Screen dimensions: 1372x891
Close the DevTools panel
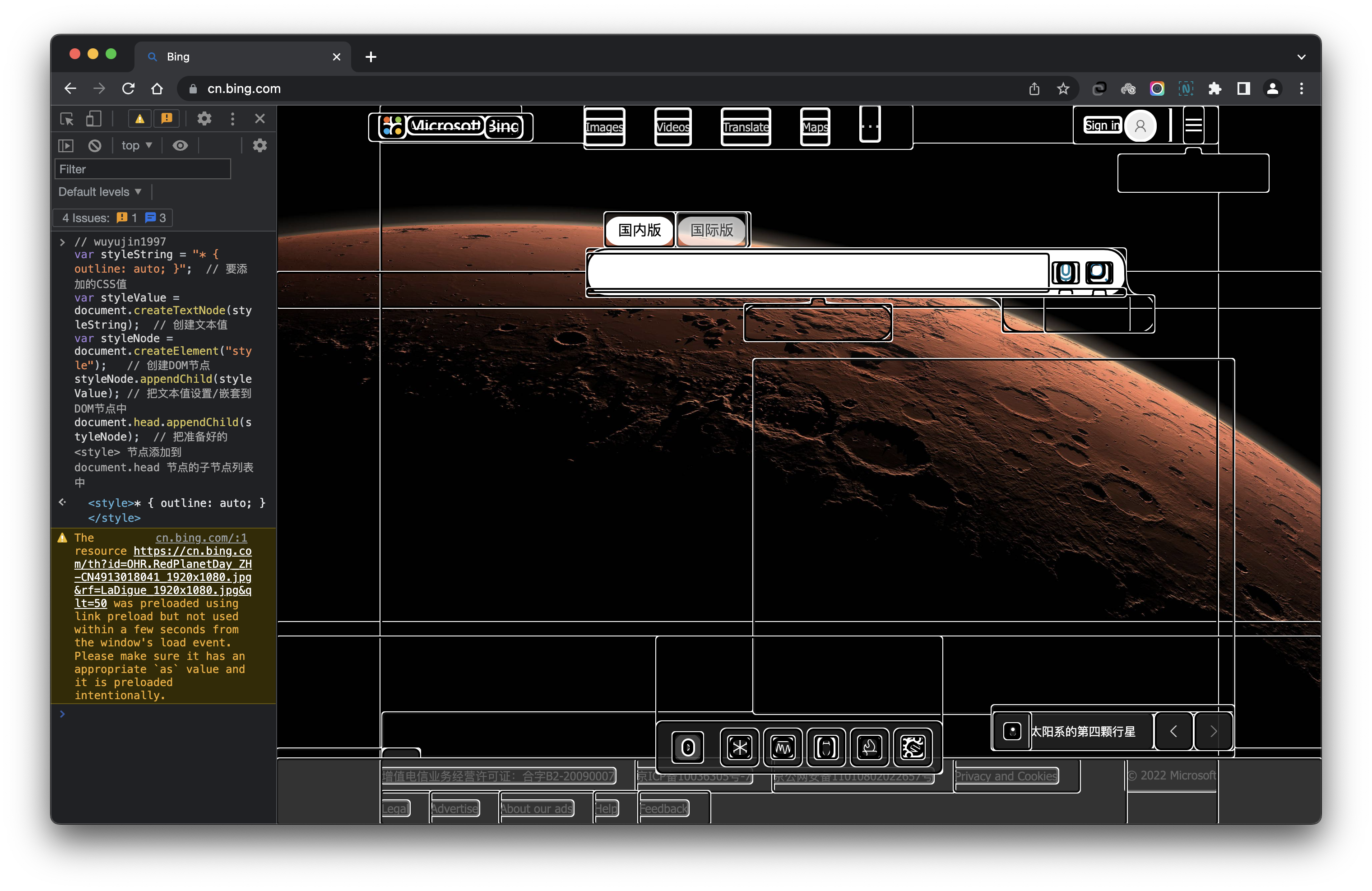coord(260,119)
